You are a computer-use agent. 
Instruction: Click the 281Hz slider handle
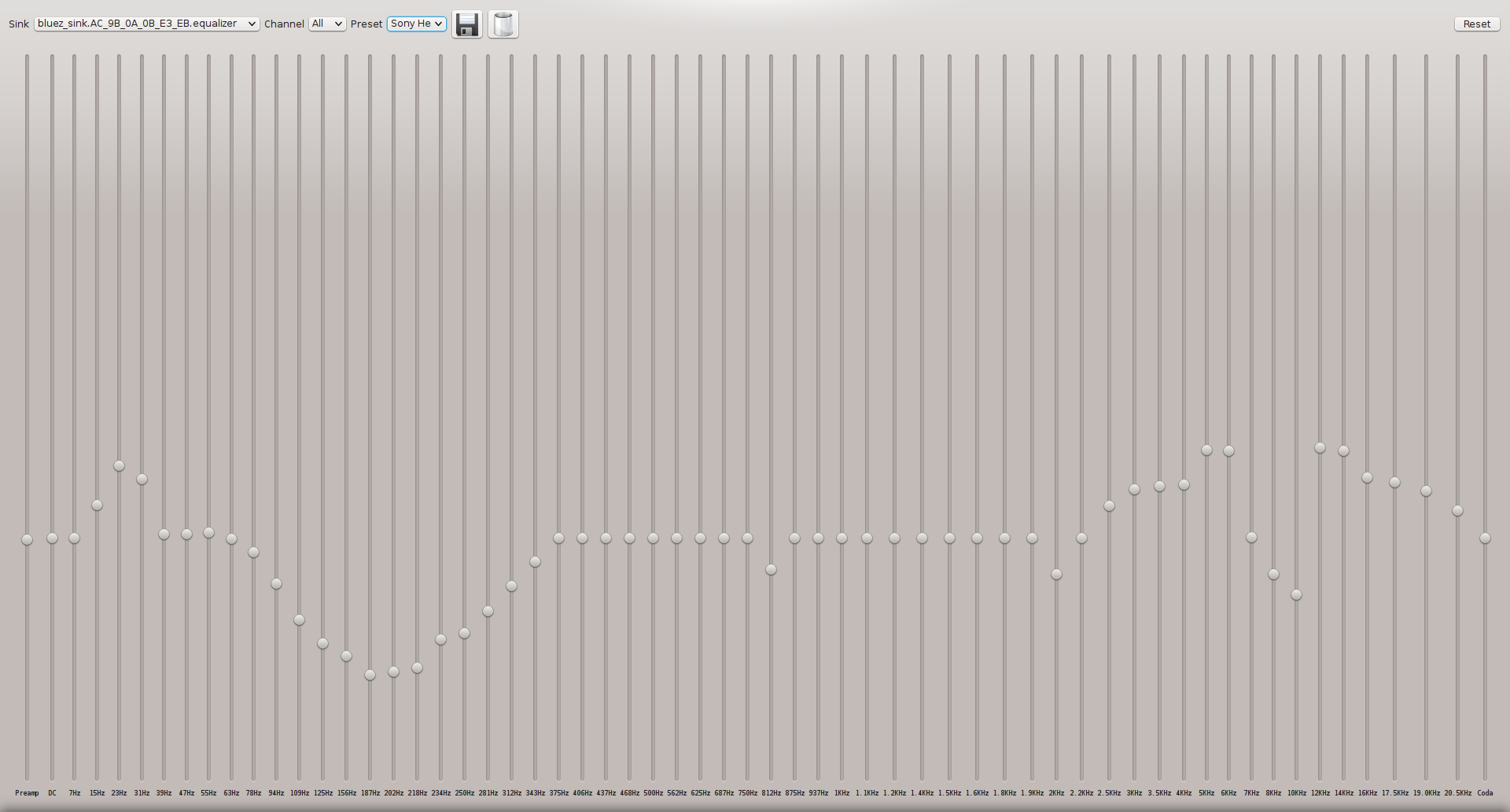pos(488,611)
